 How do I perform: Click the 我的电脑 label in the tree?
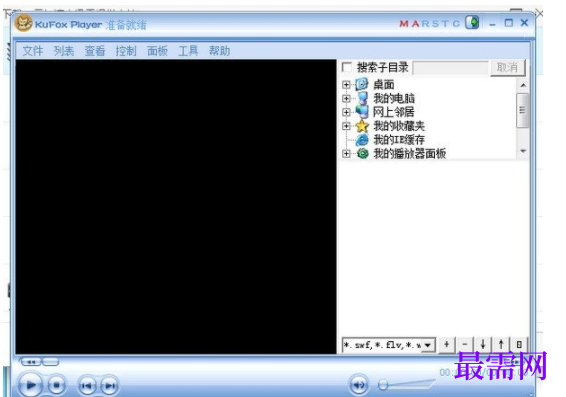coord(394,98)
